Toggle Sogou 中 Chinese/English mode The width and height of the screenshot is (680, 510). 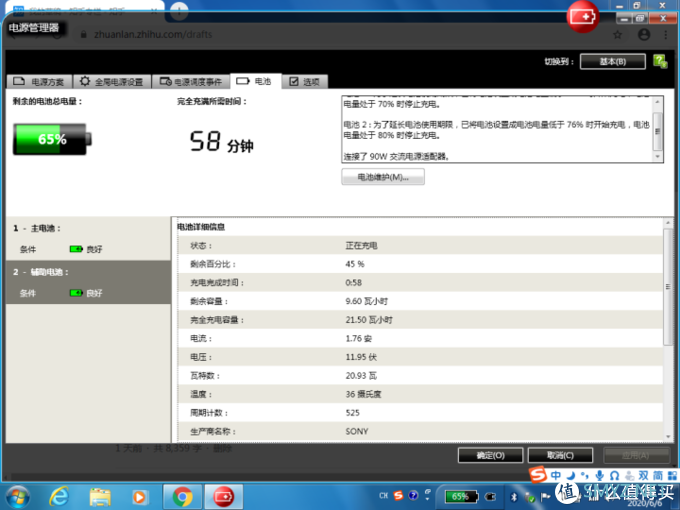coord(556,476)
